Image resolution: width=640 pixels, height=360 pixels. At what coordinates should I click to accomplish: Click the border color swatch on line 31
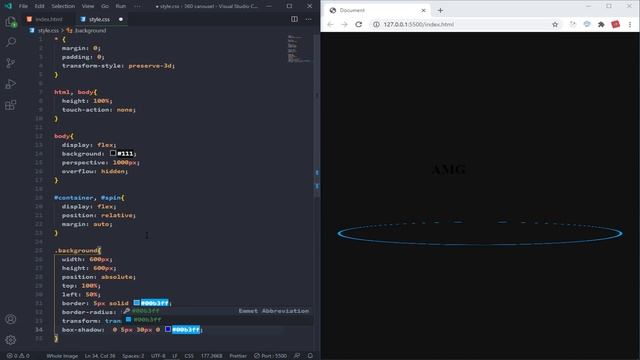pyautogui.click(x=137, y=303)
